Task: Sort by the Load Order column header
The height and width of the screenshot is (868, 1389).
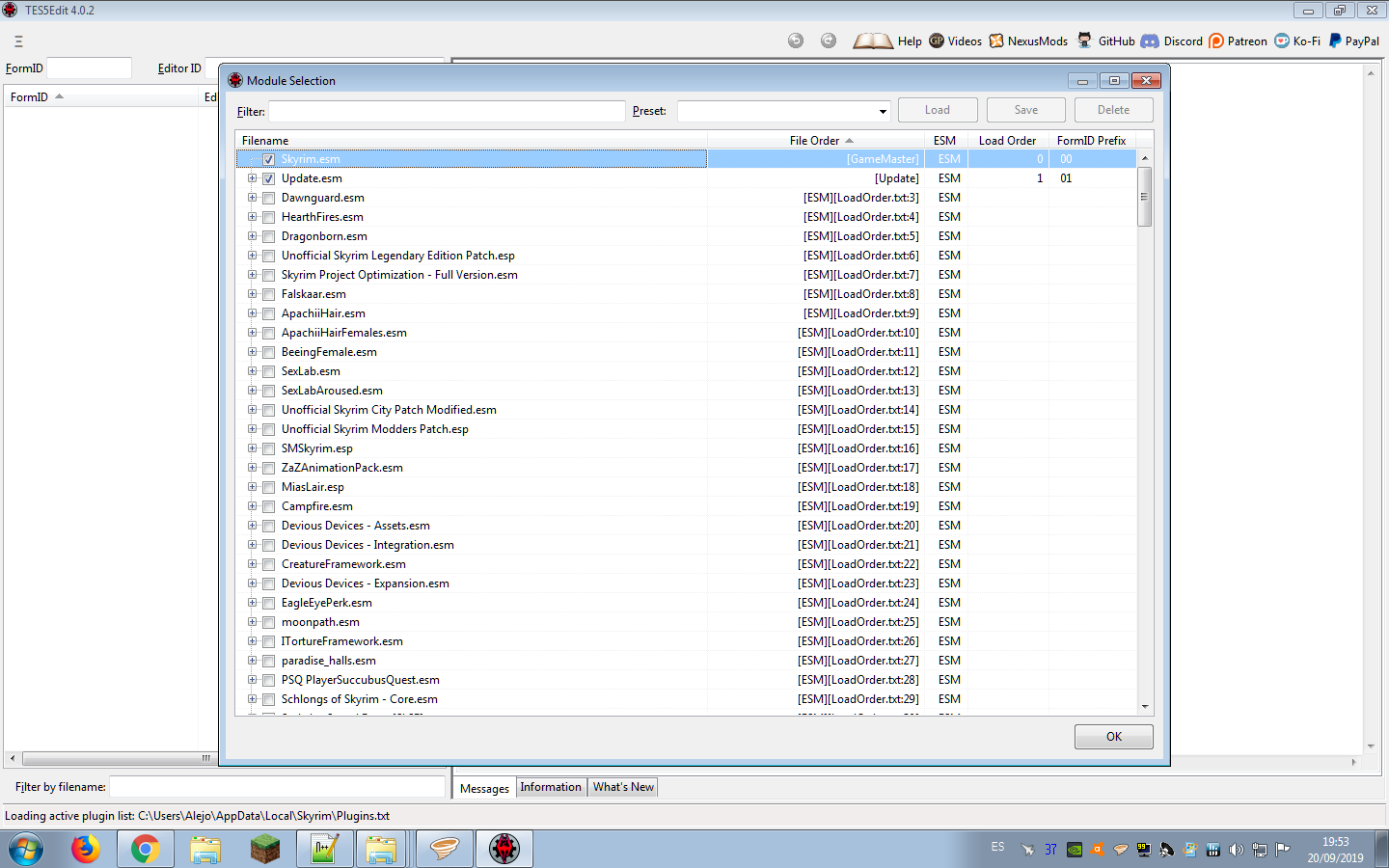Action: pos(1010,141)
